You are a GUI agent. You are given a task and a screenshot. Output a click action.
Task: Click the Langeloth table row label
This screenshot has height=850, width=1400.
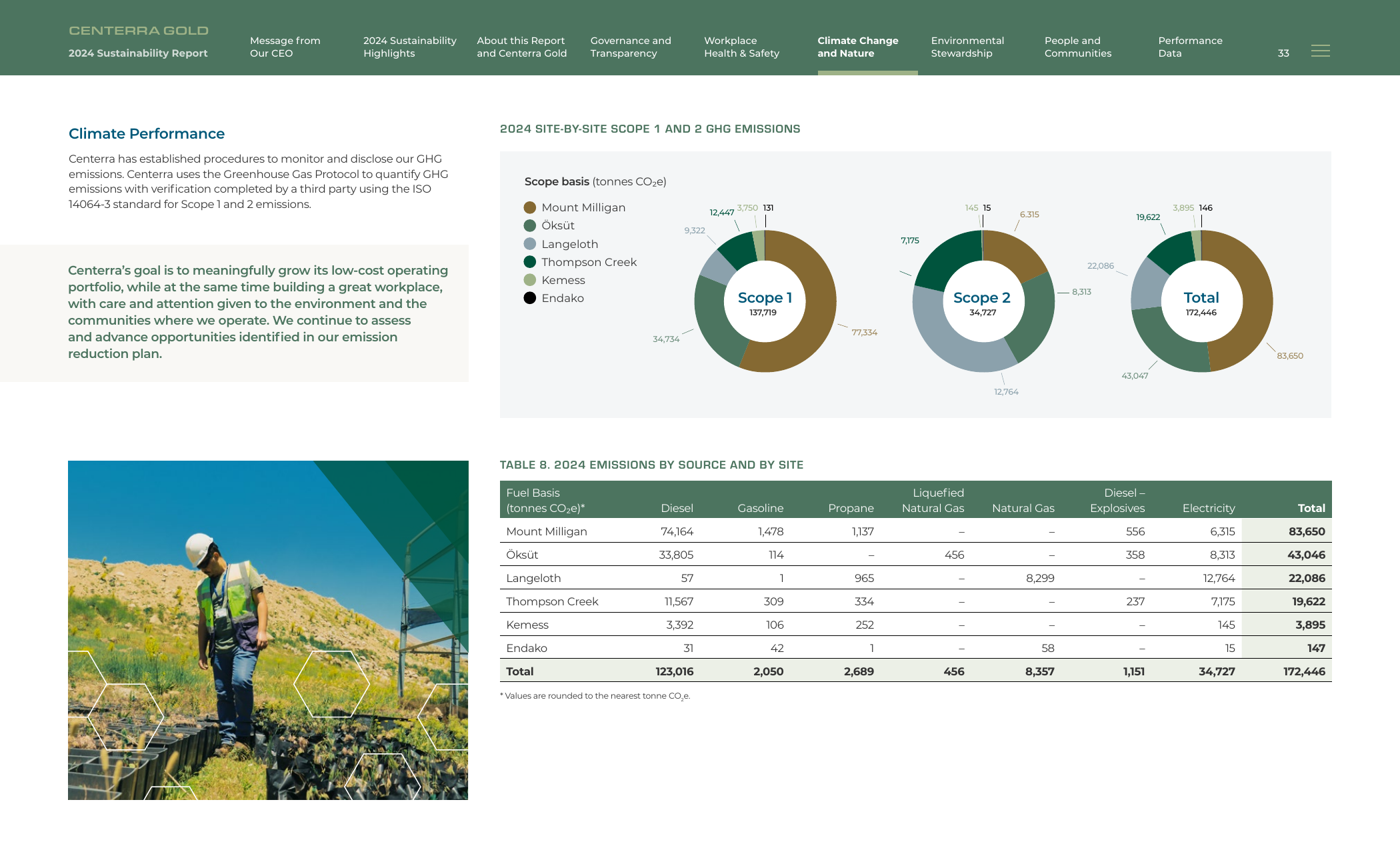[x=533, y=578]
